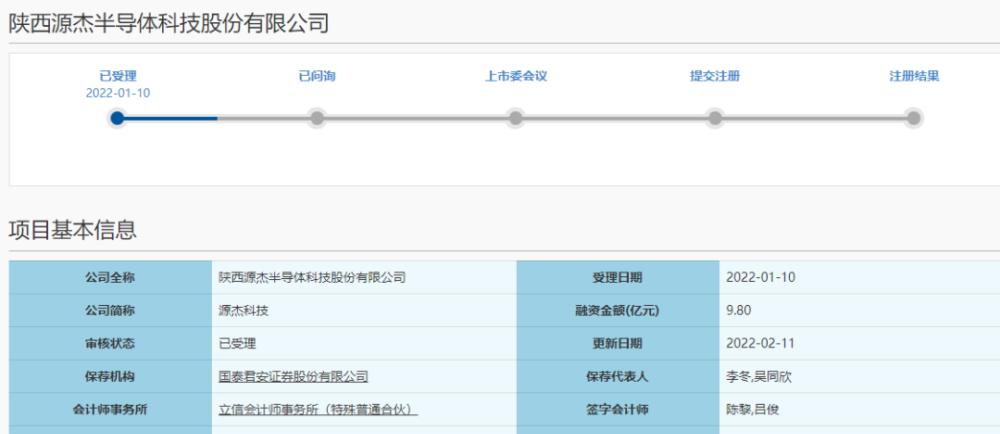The image size is (1000, 434).
Task: Click the 融资金额(亿元) header cell
Action: click(x=617, y=310)
